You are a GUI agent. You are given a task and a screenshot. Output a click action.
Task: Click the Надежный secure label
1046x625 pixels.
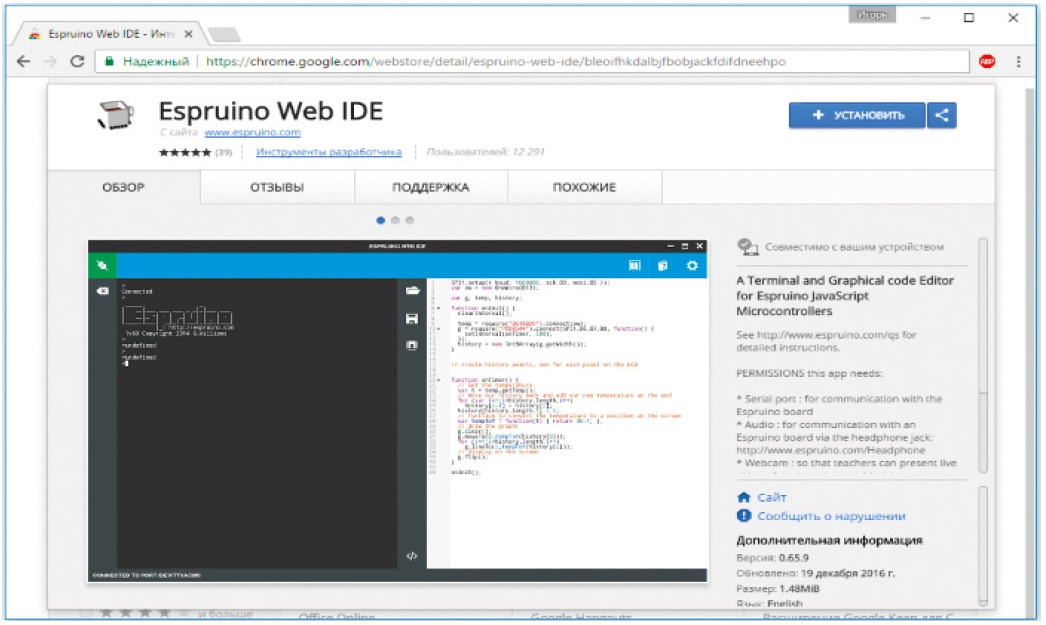(156, 61)
